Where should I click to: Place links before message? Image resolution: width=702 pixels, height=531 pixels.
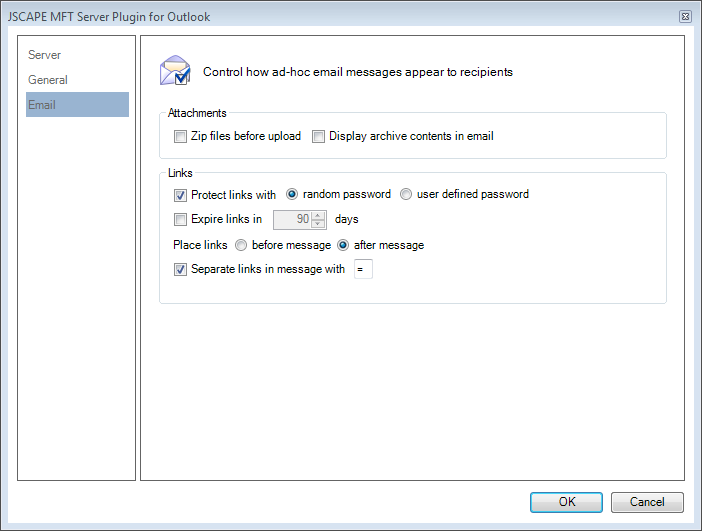click(241, 245)
